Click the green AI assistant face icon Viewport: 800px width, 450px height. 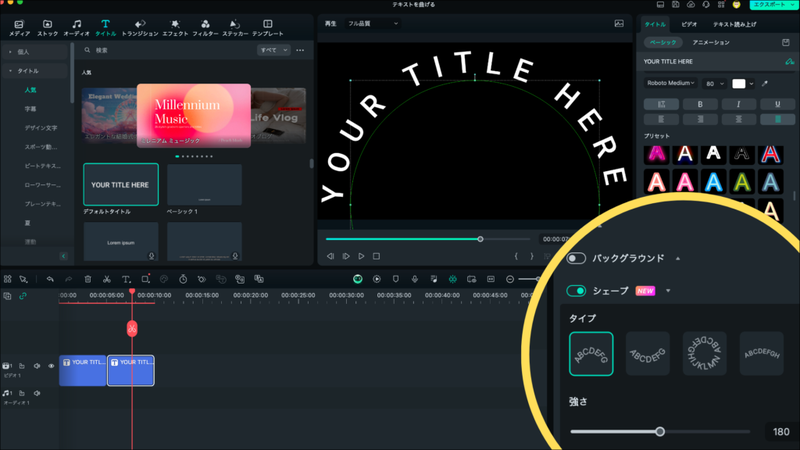tap(358, 279)
